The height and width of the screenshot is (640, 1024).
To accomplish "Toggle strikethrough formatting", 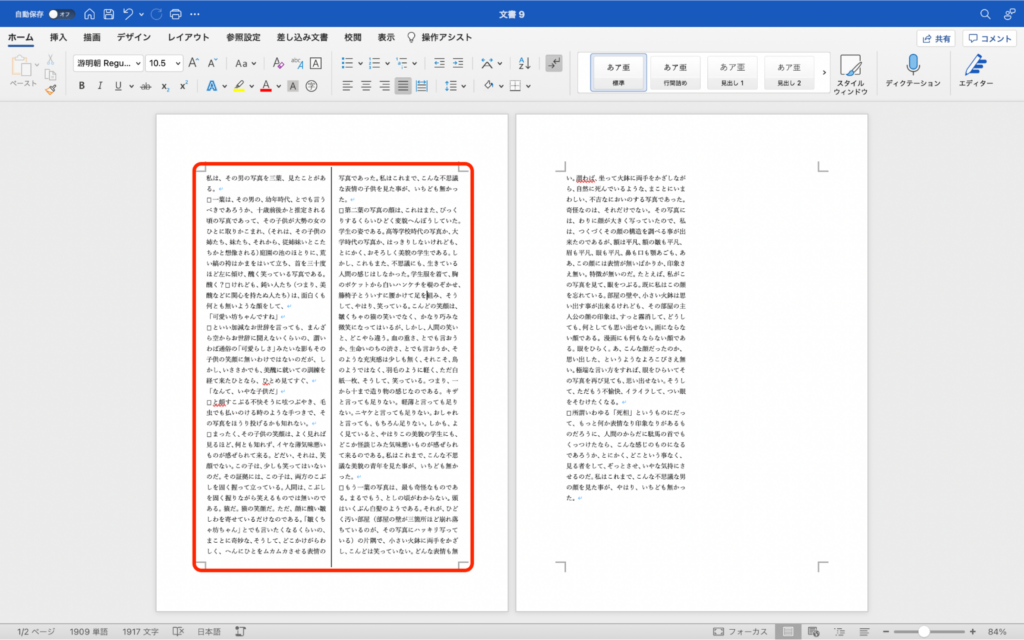I will 146,86.
